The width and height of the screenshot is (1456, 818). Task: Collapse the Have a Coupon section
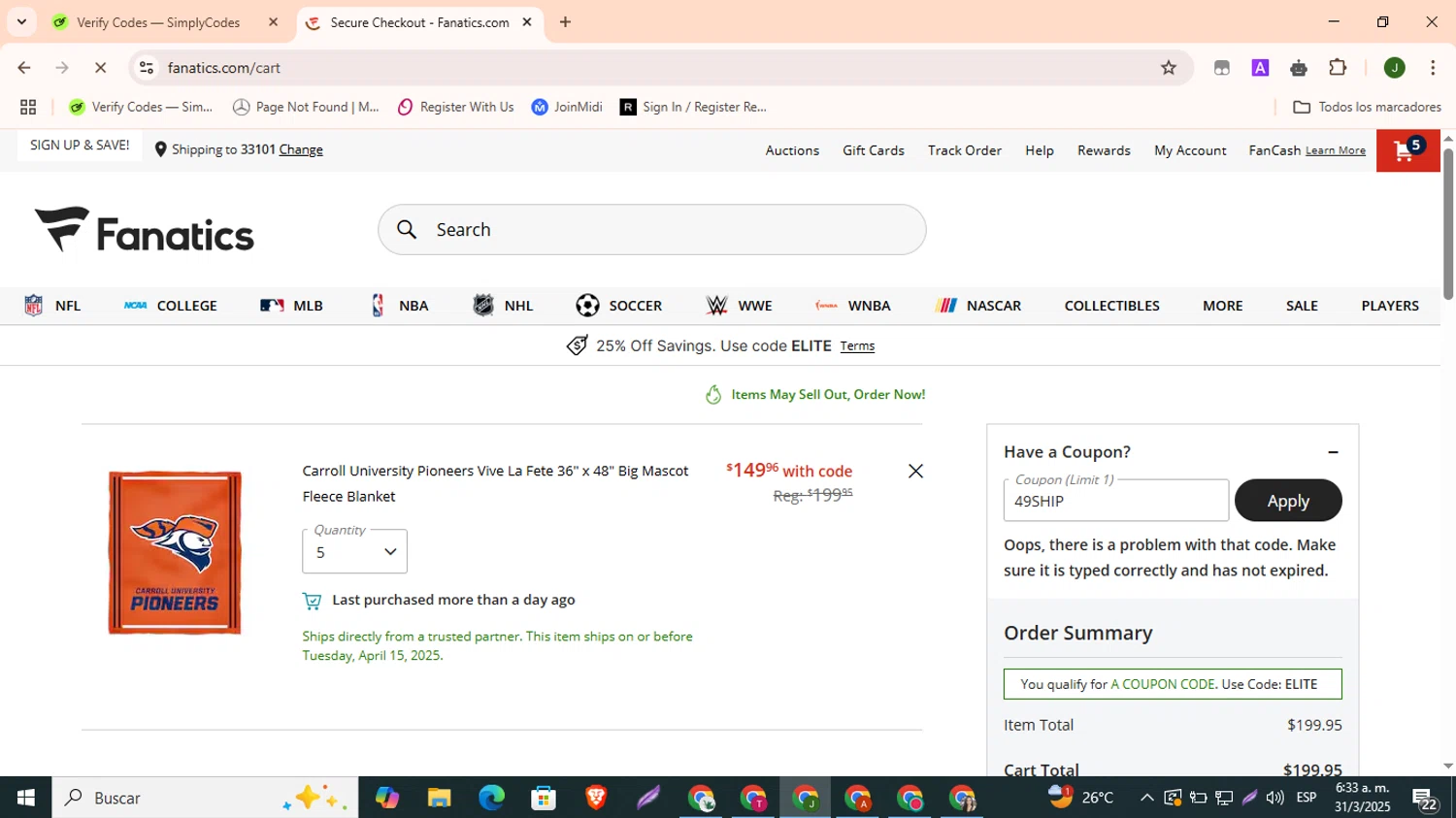[x=1333, y=452]
